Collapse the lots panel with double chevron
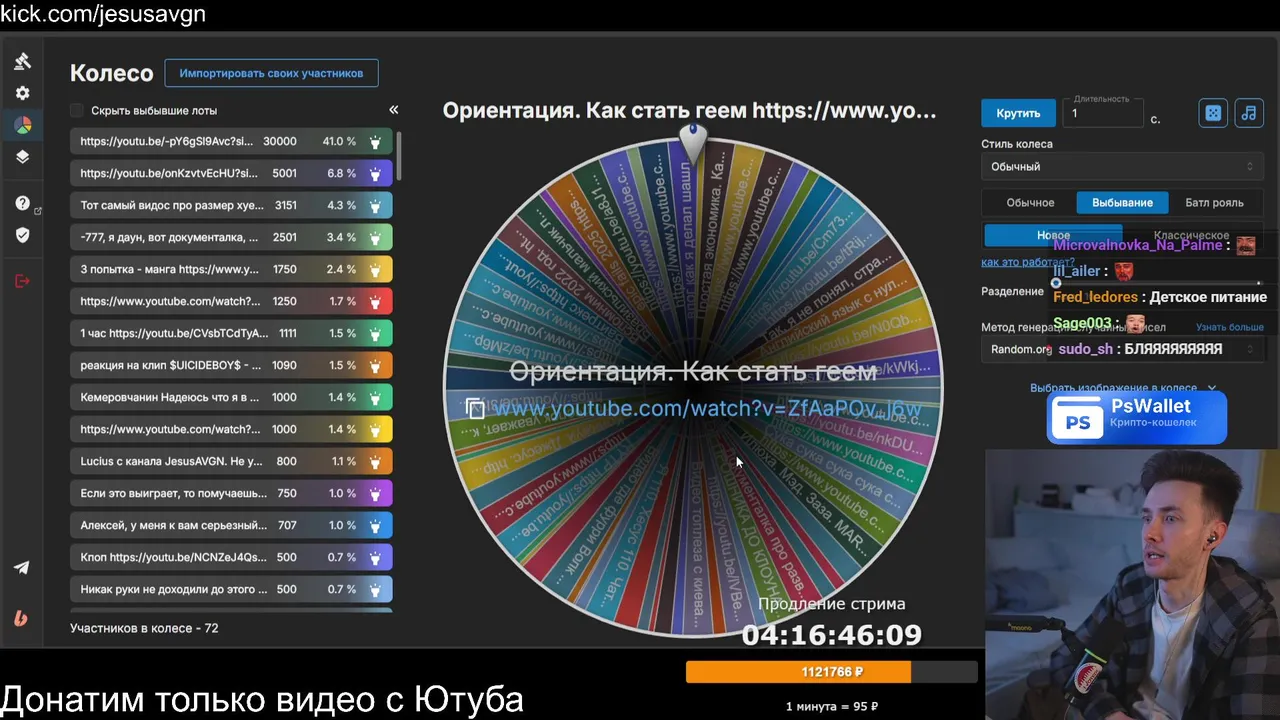1280x720 pixels. coord(394,110)
